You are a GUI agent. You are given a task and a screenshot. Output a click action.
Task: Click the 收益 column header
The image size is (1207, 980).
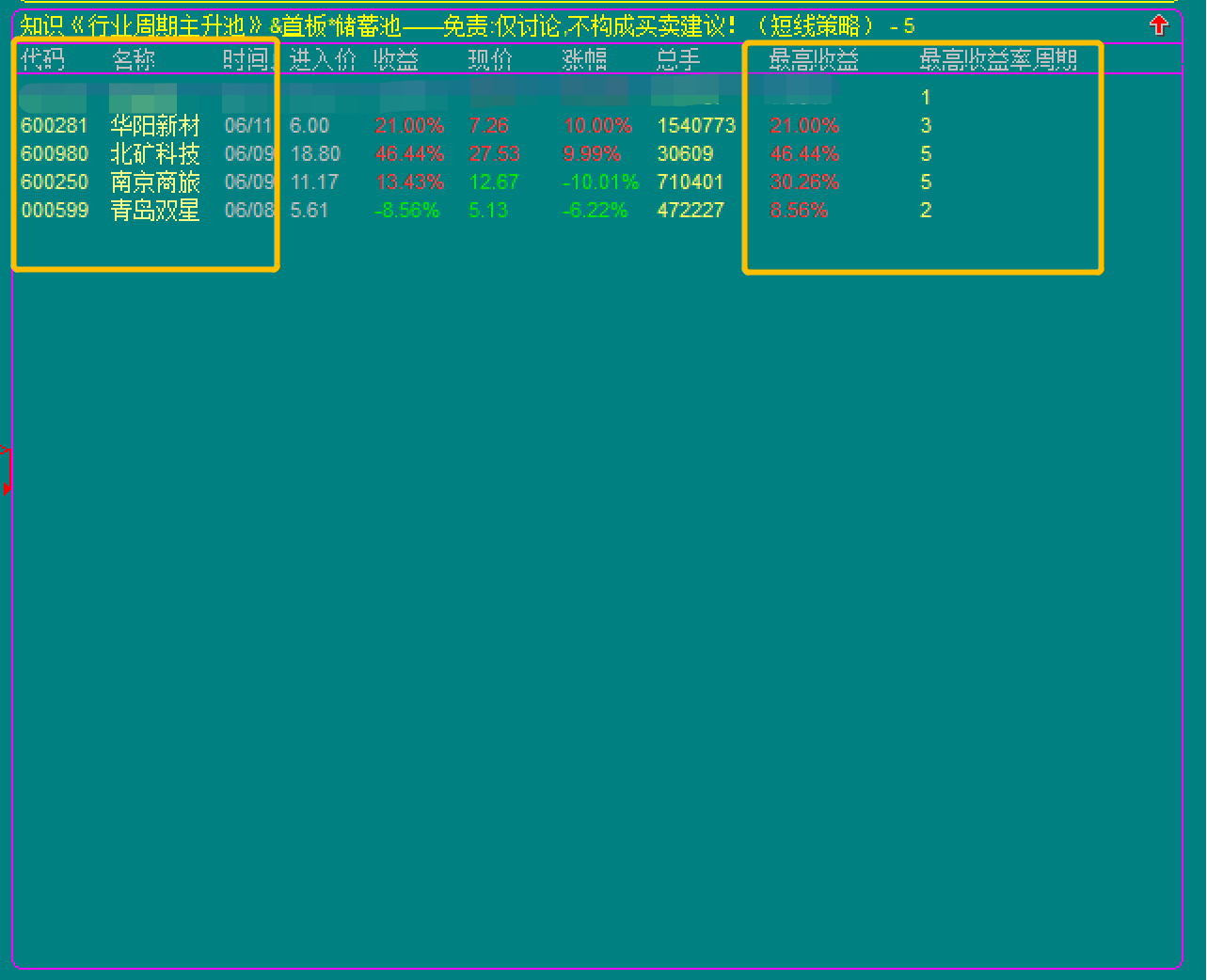[x=396, y=60]
